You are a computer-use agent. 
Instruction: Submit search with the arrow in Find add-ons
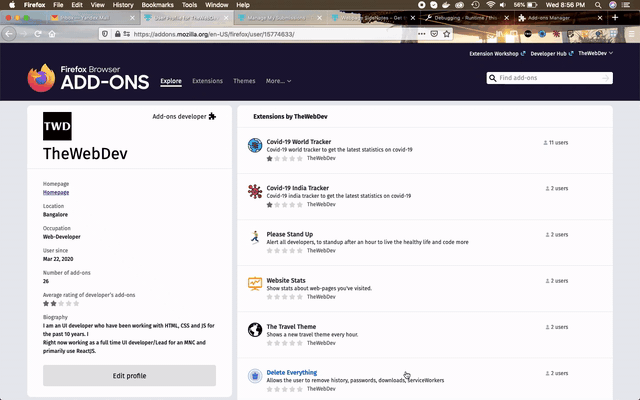tap(606, 78)
